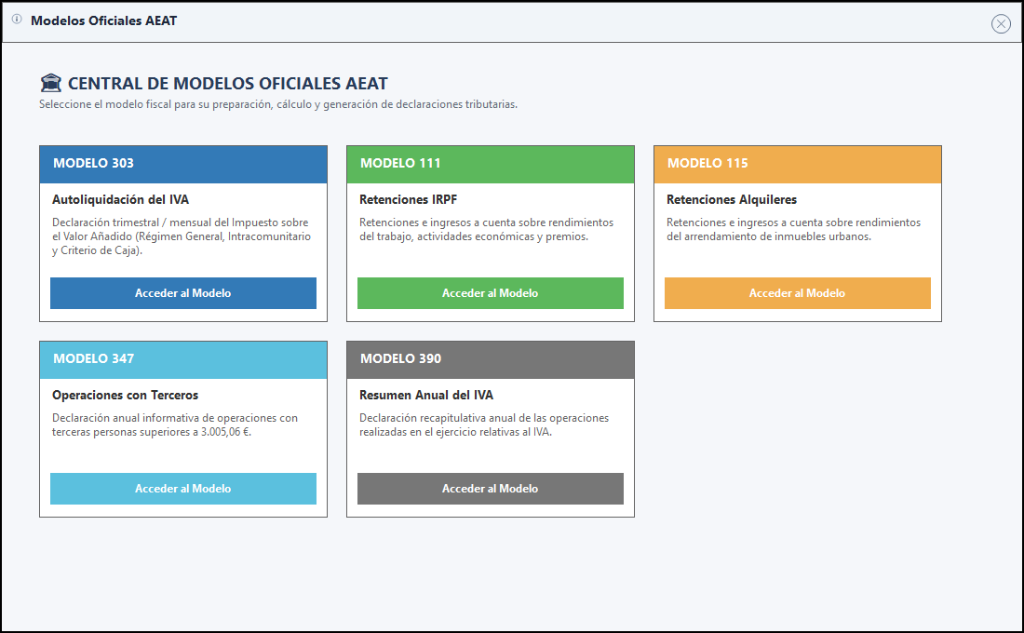Image resolution: width=1024 pixels, height=633 pixels.
Task: Select the MODELO 390 gray header
Action: coord(490,360)
